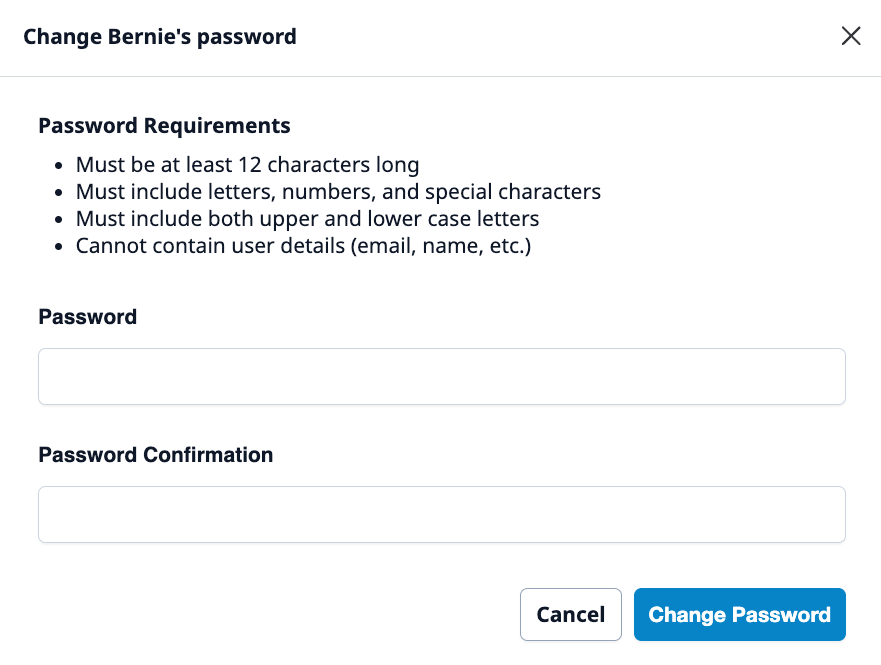The width and height of the screenshot is (881, 665).
Task: Click the "Cannot contain user details" requirement
Action: 303,246
